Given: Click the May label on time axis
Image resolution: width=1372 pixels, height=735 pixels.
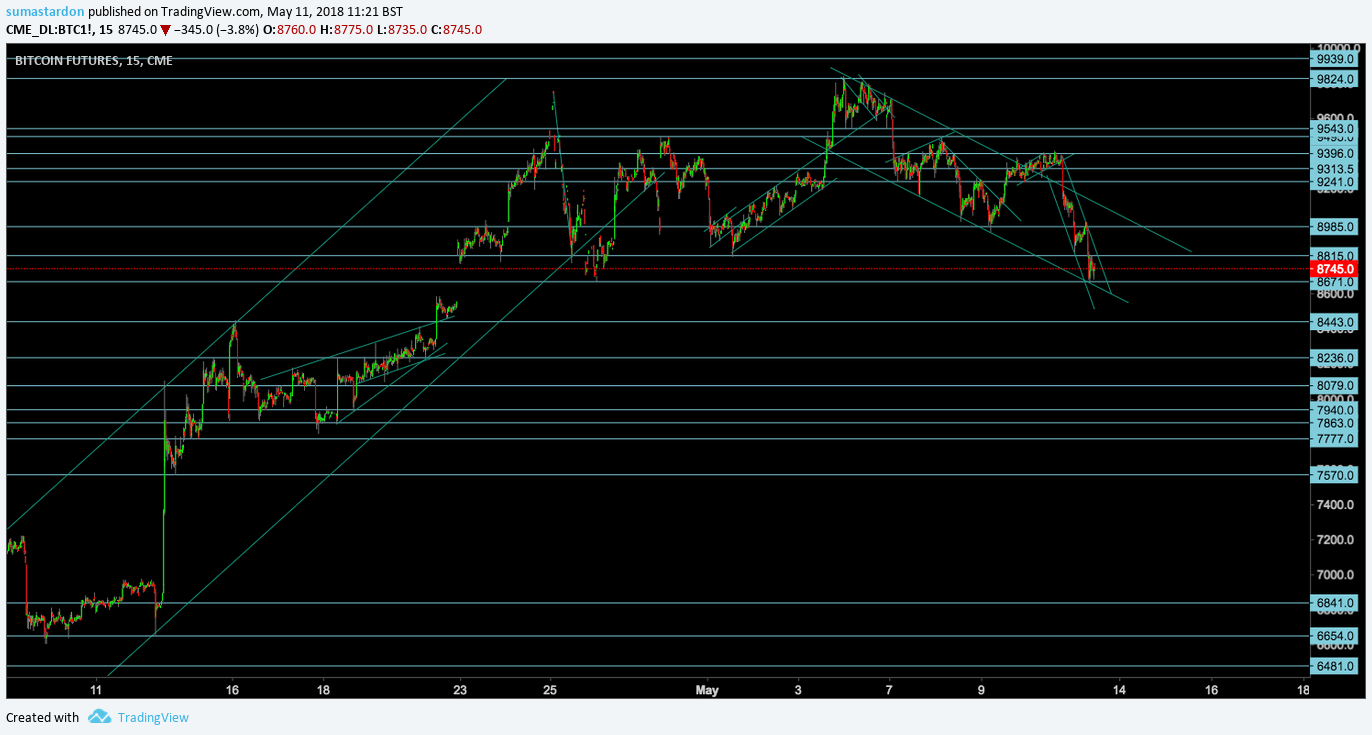Looking at the screenshot, I should (x=707, y=690).
